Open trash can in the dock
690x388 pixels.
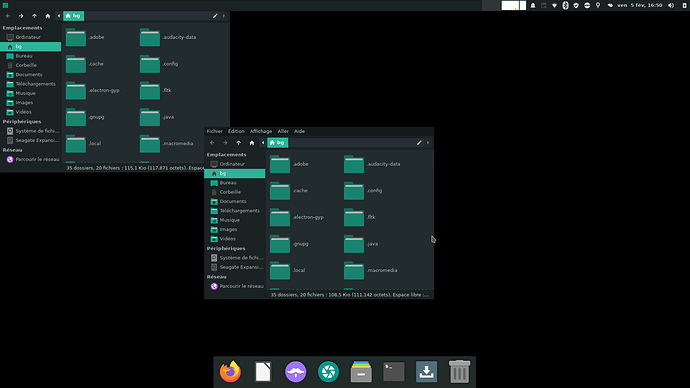point(459,372)
